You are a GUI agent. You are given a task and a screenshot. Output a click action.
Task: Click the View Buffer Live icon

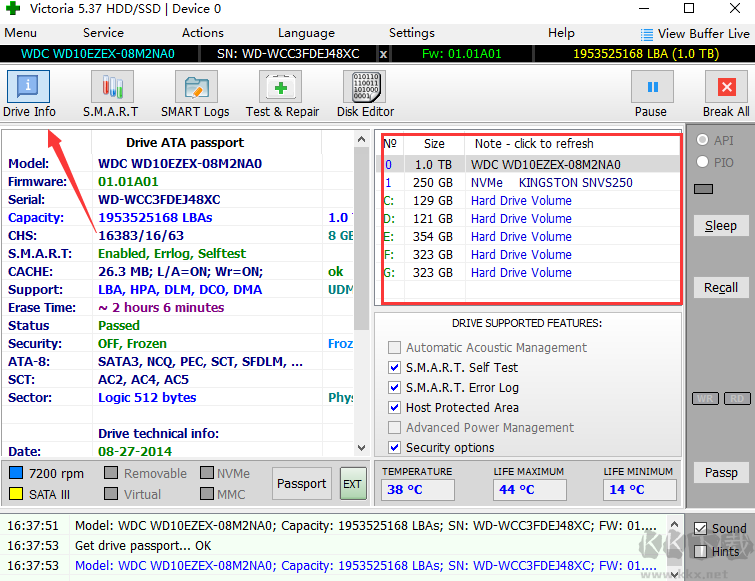pos(646,34)
